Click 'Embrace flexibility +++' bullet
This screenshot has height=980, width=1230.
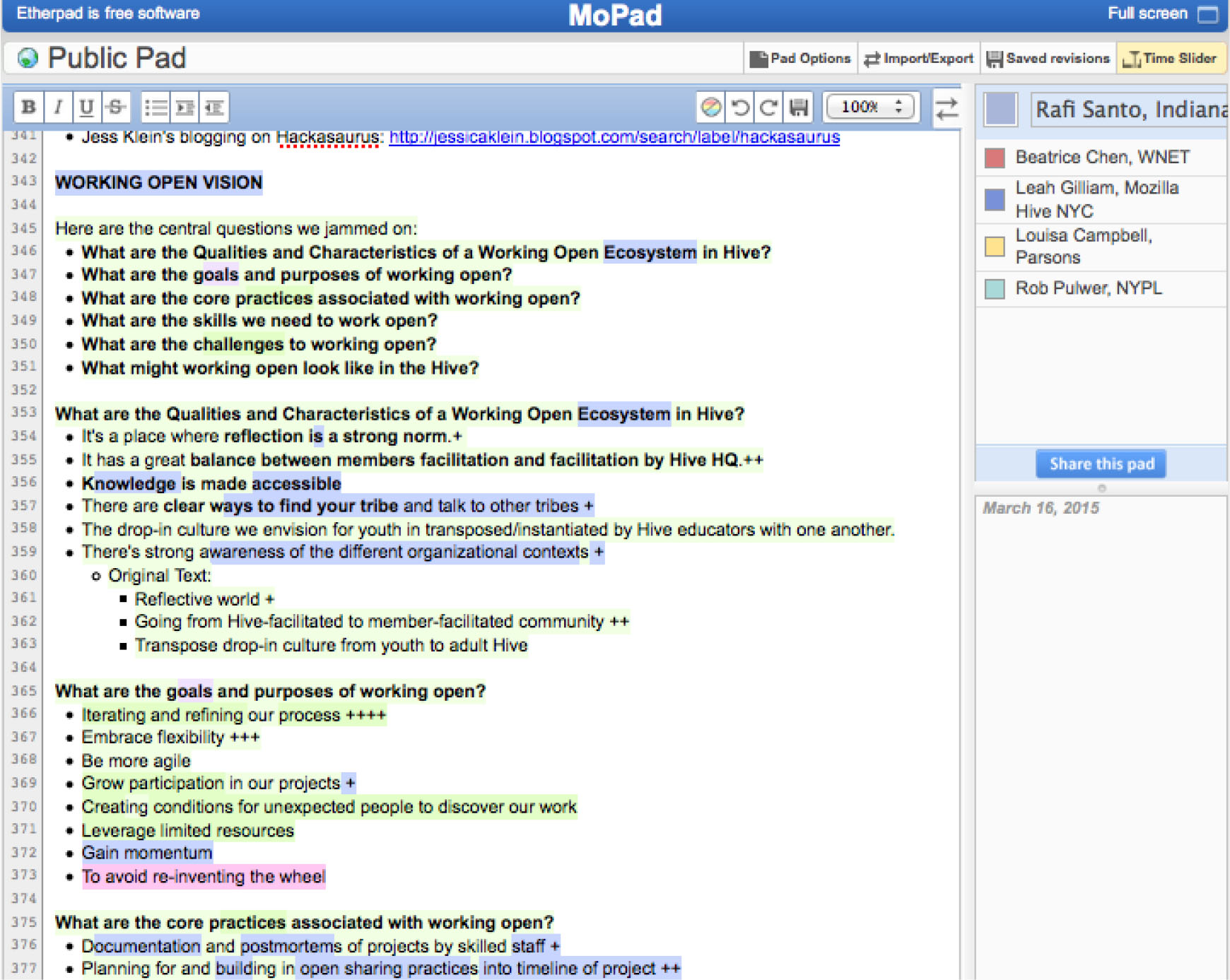(170, 738)
